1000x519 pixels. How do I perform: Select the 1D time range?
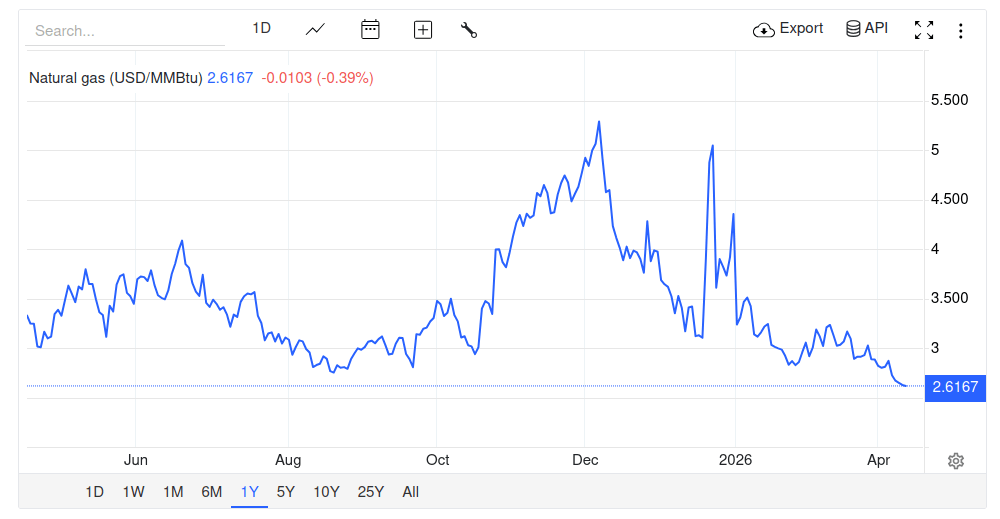94,492
